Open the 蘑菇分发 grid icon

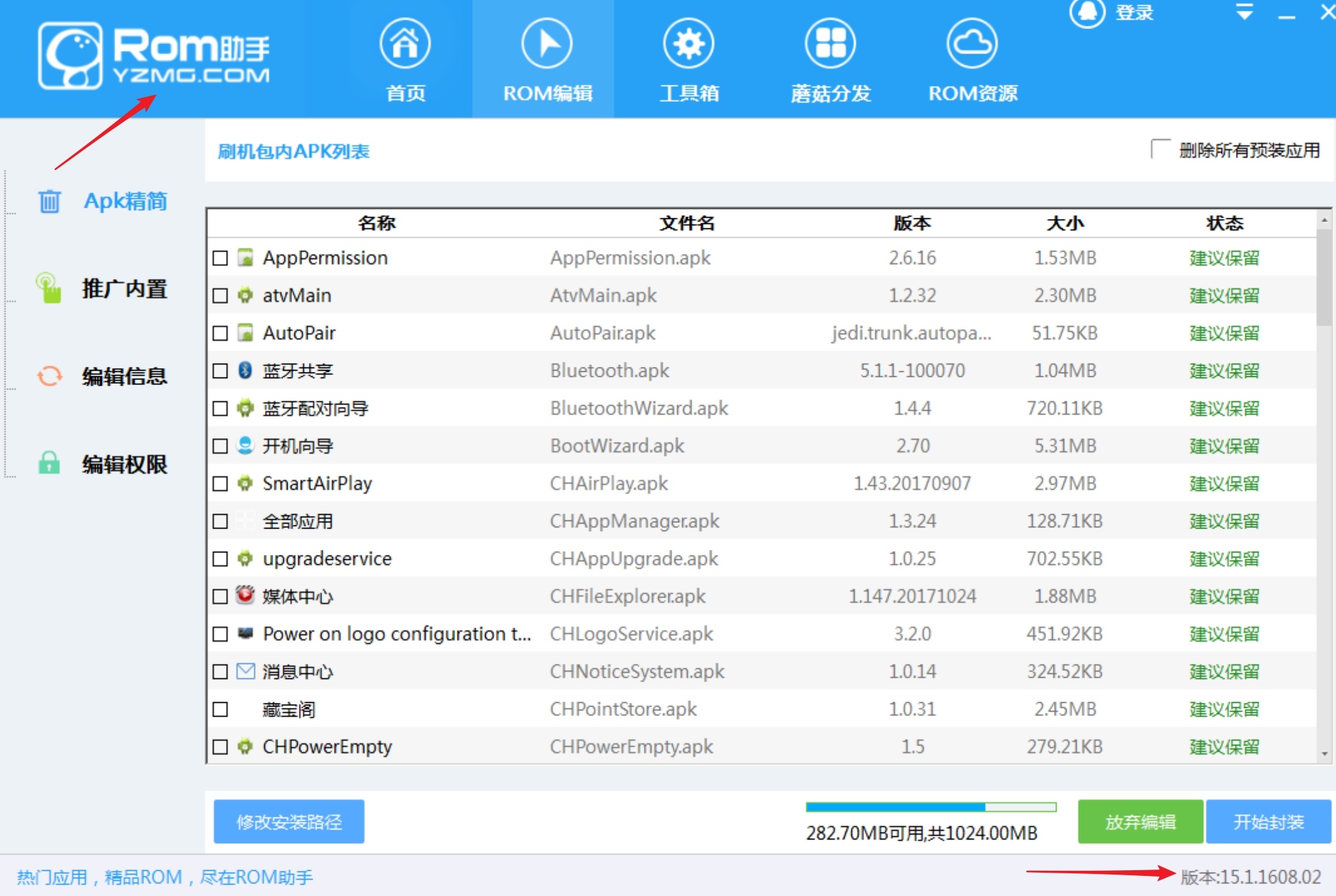(831, 43)
